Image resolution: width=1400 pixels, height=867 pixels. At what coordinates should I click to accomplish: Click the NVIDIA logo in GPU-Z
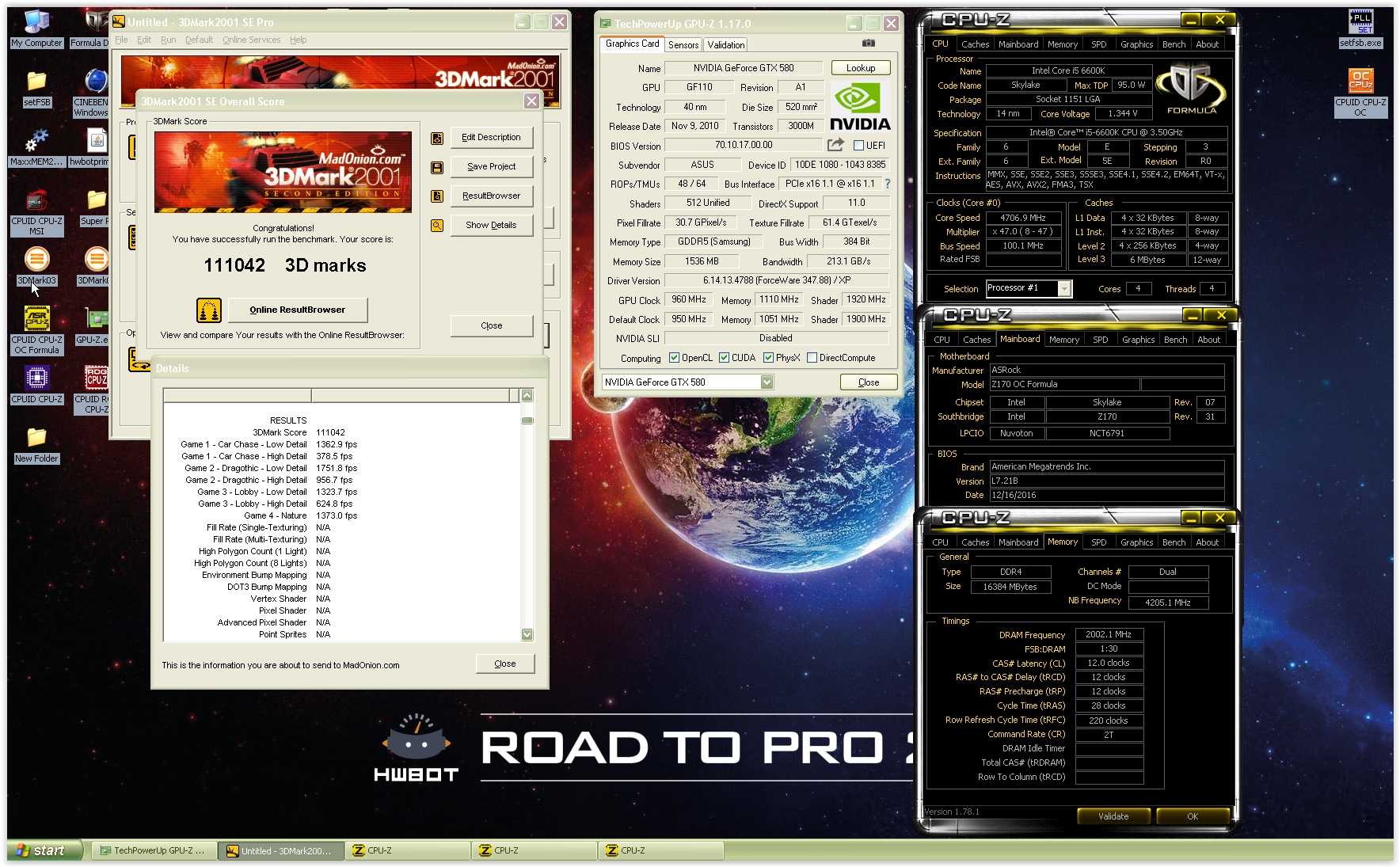(860, 107)
